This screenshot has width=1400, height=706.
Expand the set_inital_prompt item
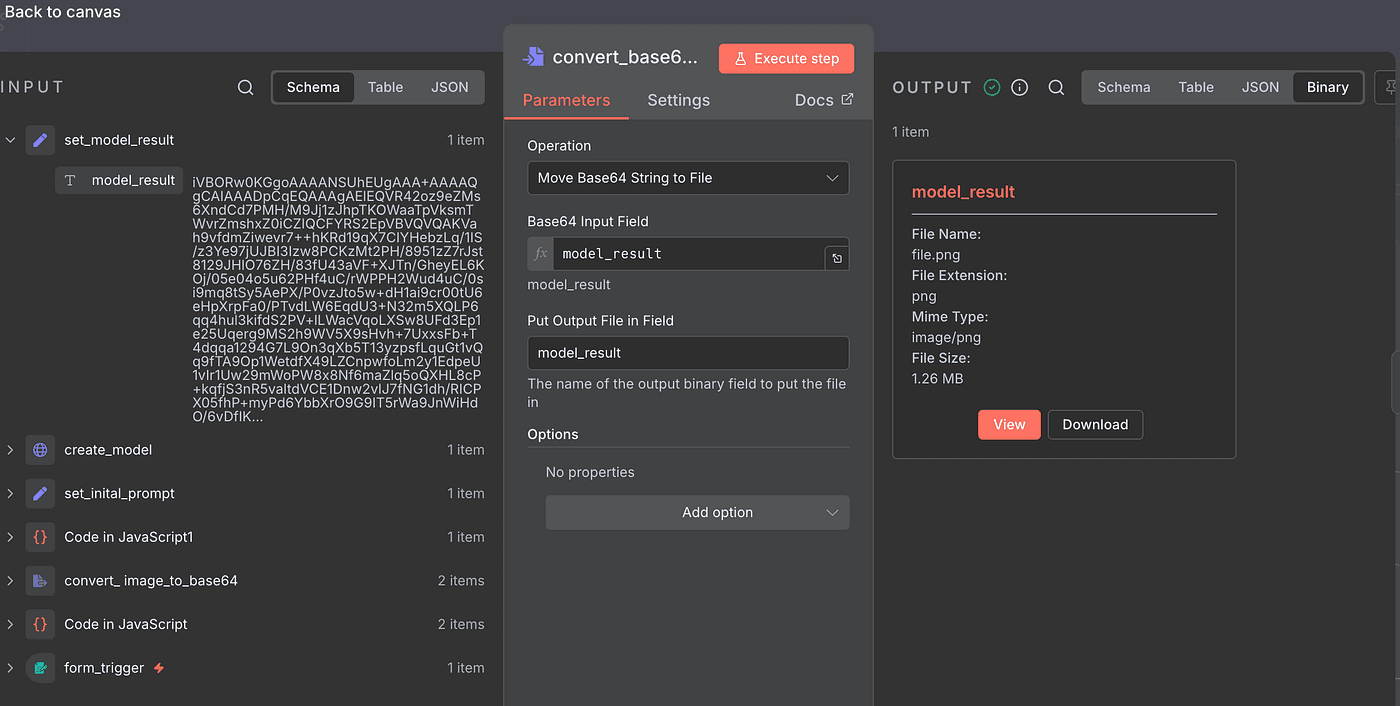click(x=10, y=494)
